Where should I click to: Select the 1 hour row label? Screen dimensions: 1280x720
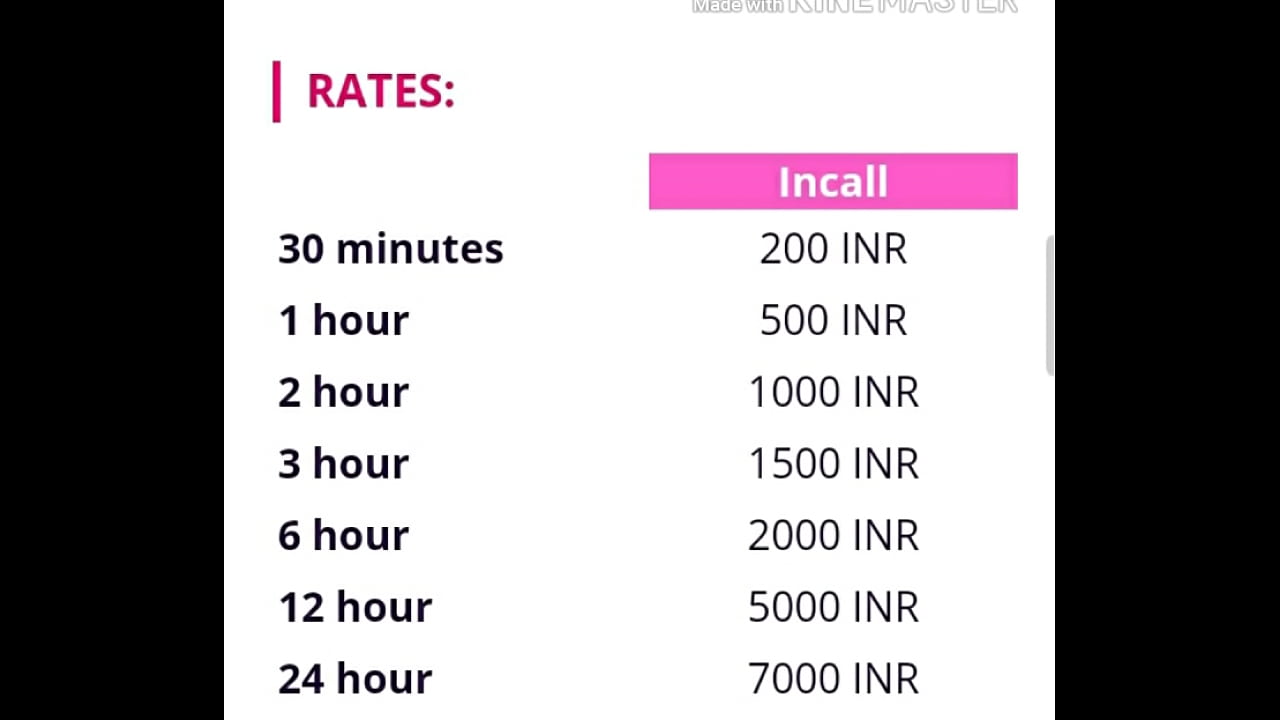click(x=343, y=321)
